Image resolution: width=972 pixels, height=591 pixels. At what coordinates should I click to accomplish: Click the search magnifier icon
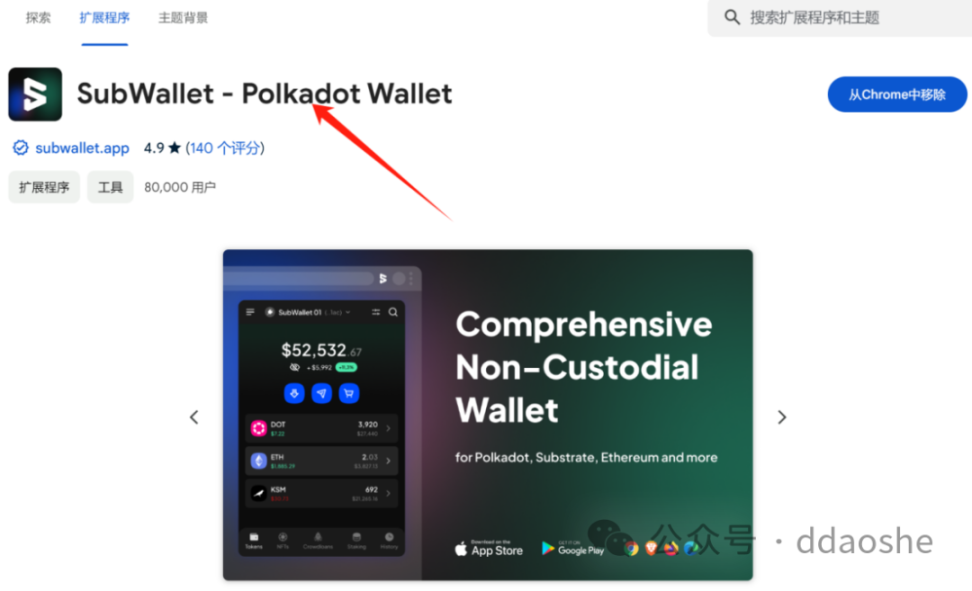tap(732, 17)
